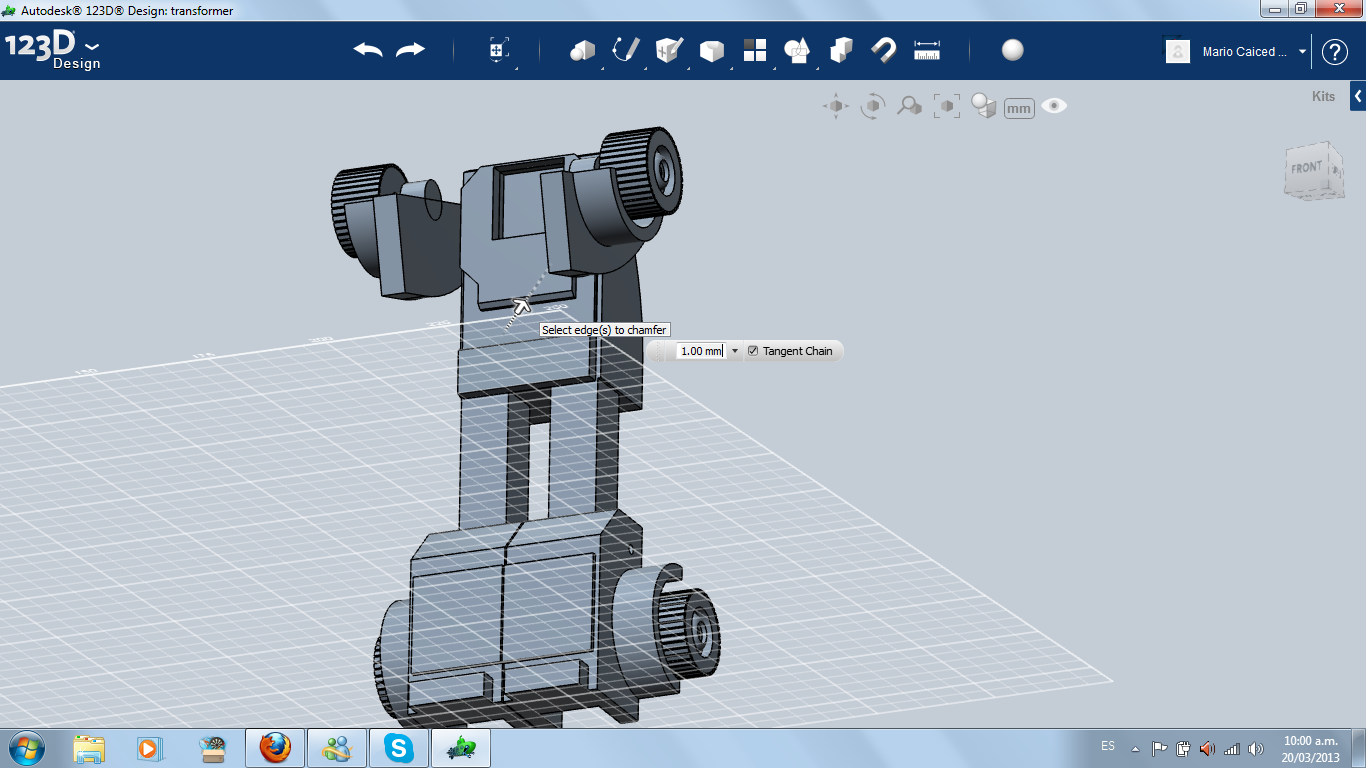Redo the last undone action

coord(410,50)
